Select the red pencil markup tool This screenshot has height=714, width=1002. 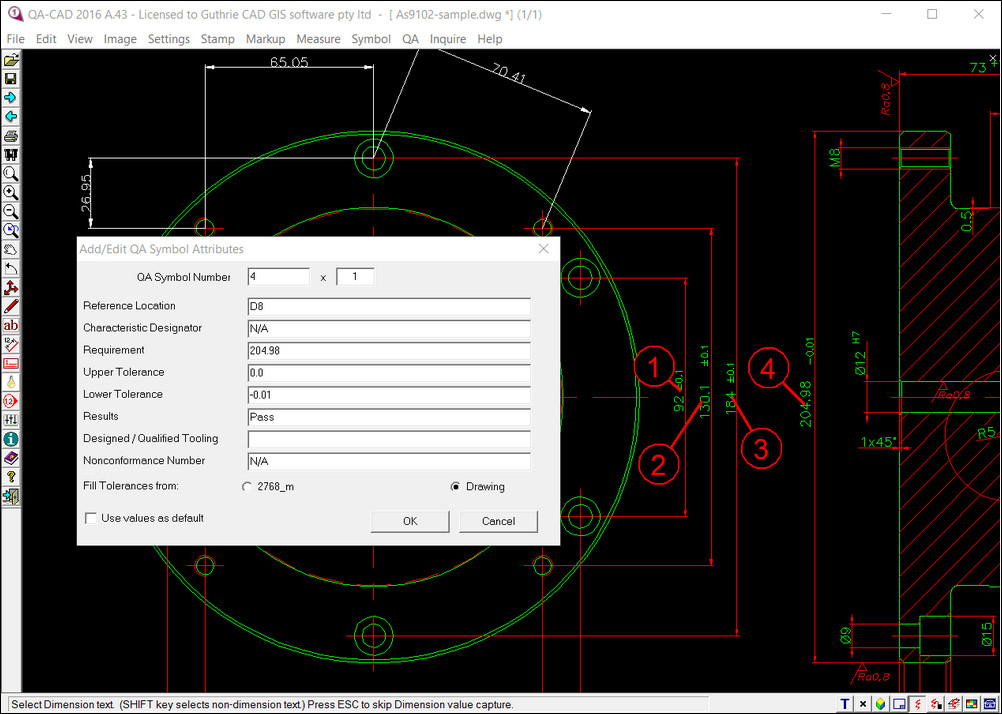(11, 306)
